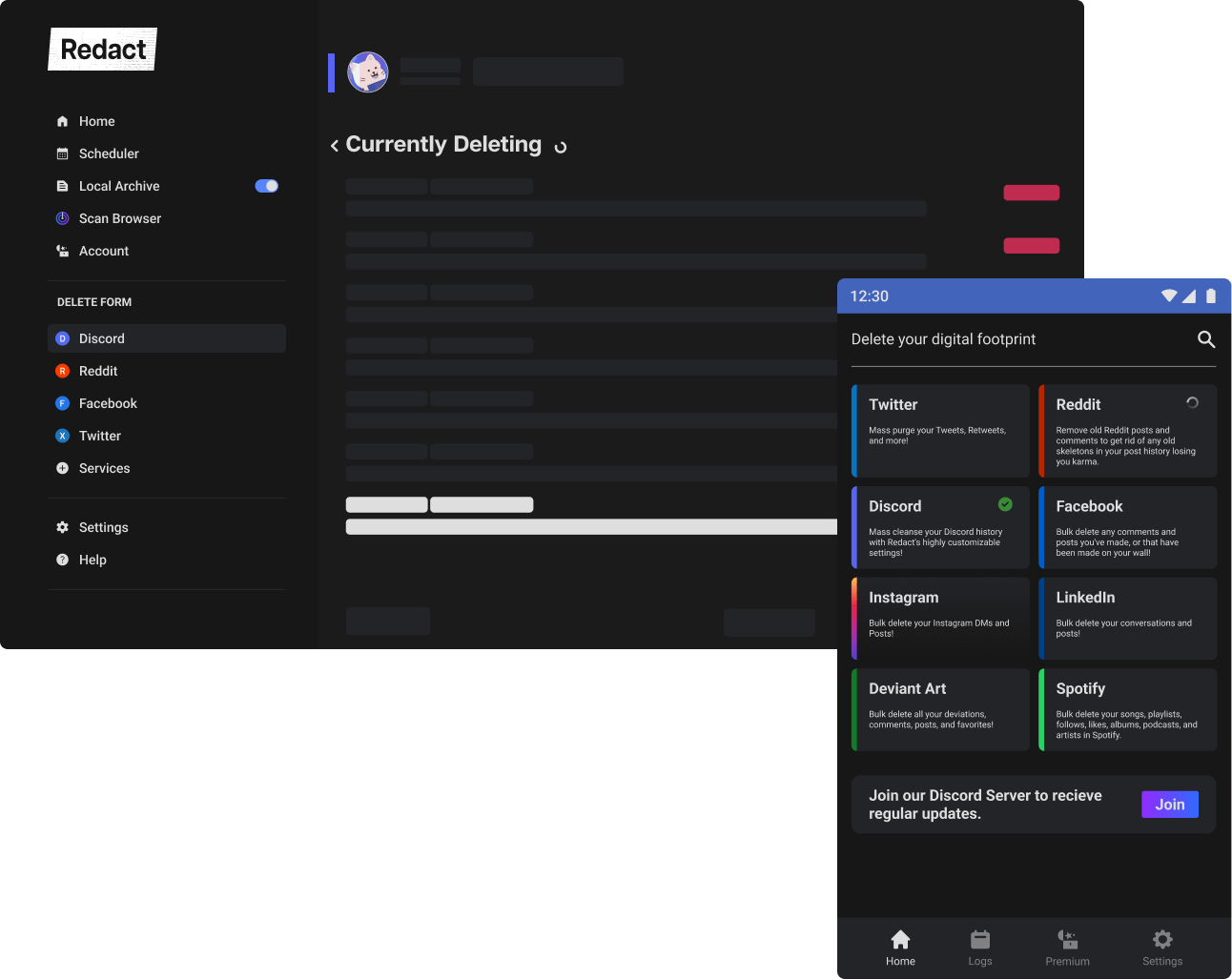Open the Reddit card in mobile app
Screen dimensions: 1232x979
tap(1128, 431)
